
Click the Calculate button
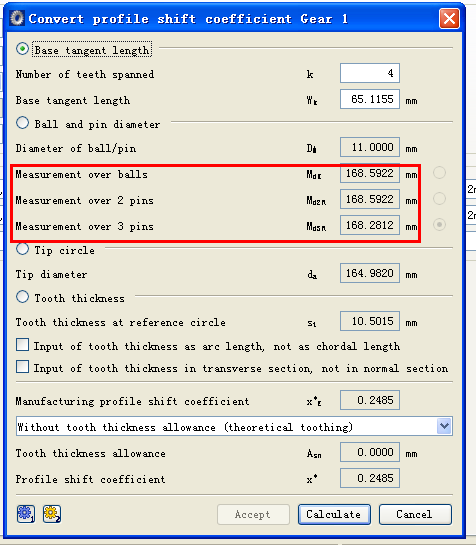[x=334, y=514]
